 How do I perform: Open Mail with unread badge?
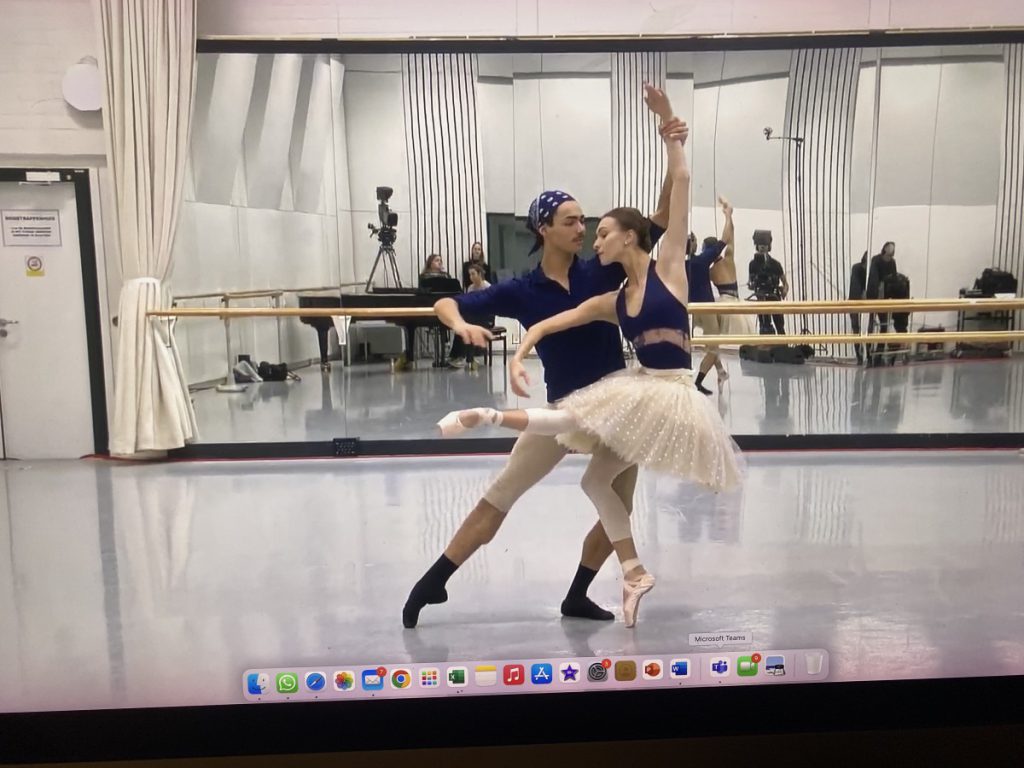372,680
